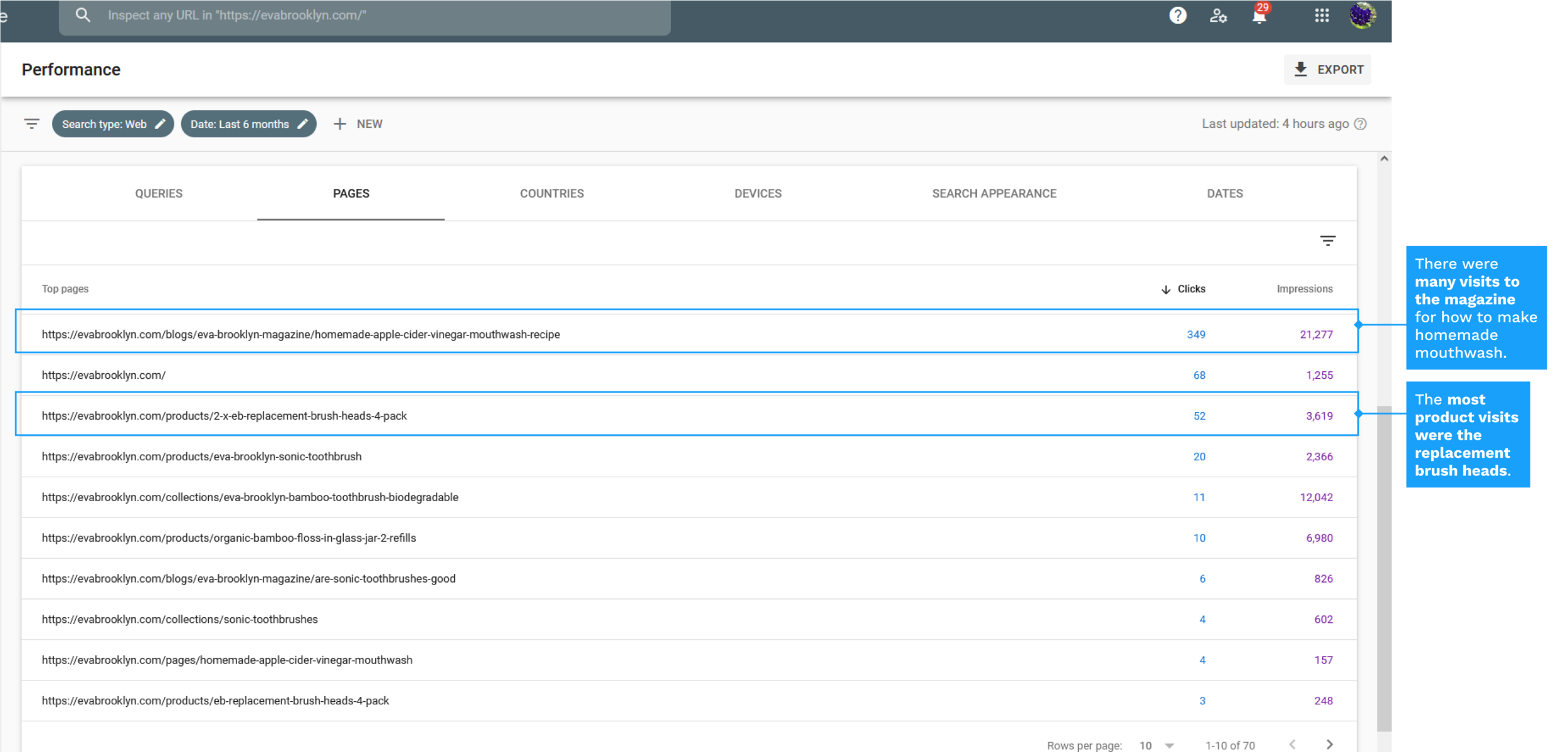
Task: Click filter list icon beside Search type
Action: point(31,124)
